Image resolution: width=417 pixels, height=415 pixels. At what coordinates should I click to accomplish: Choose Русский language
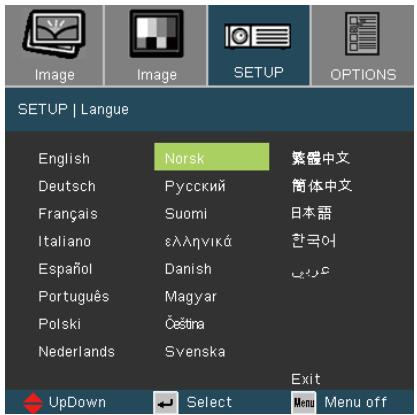(195, 186)
